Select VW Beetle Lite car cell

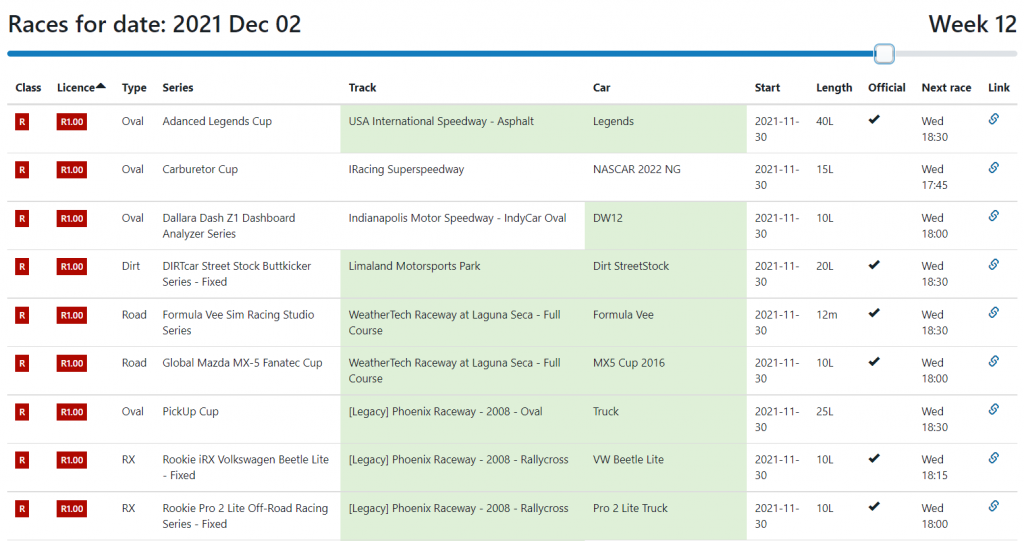click(665, 467)
